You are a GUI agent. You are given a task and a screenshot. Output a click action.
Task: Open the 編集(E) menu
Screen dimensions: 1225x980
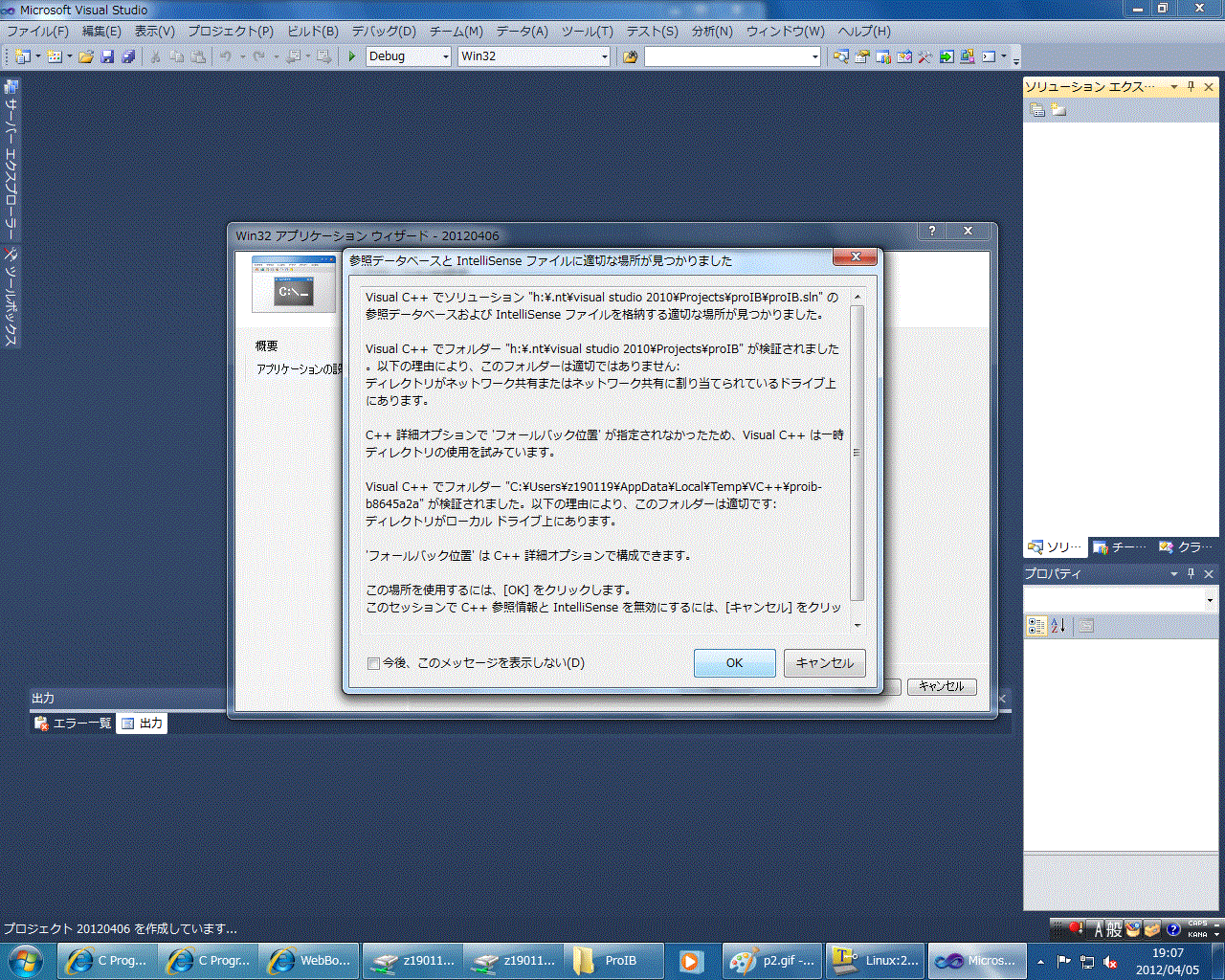[101, 32]
